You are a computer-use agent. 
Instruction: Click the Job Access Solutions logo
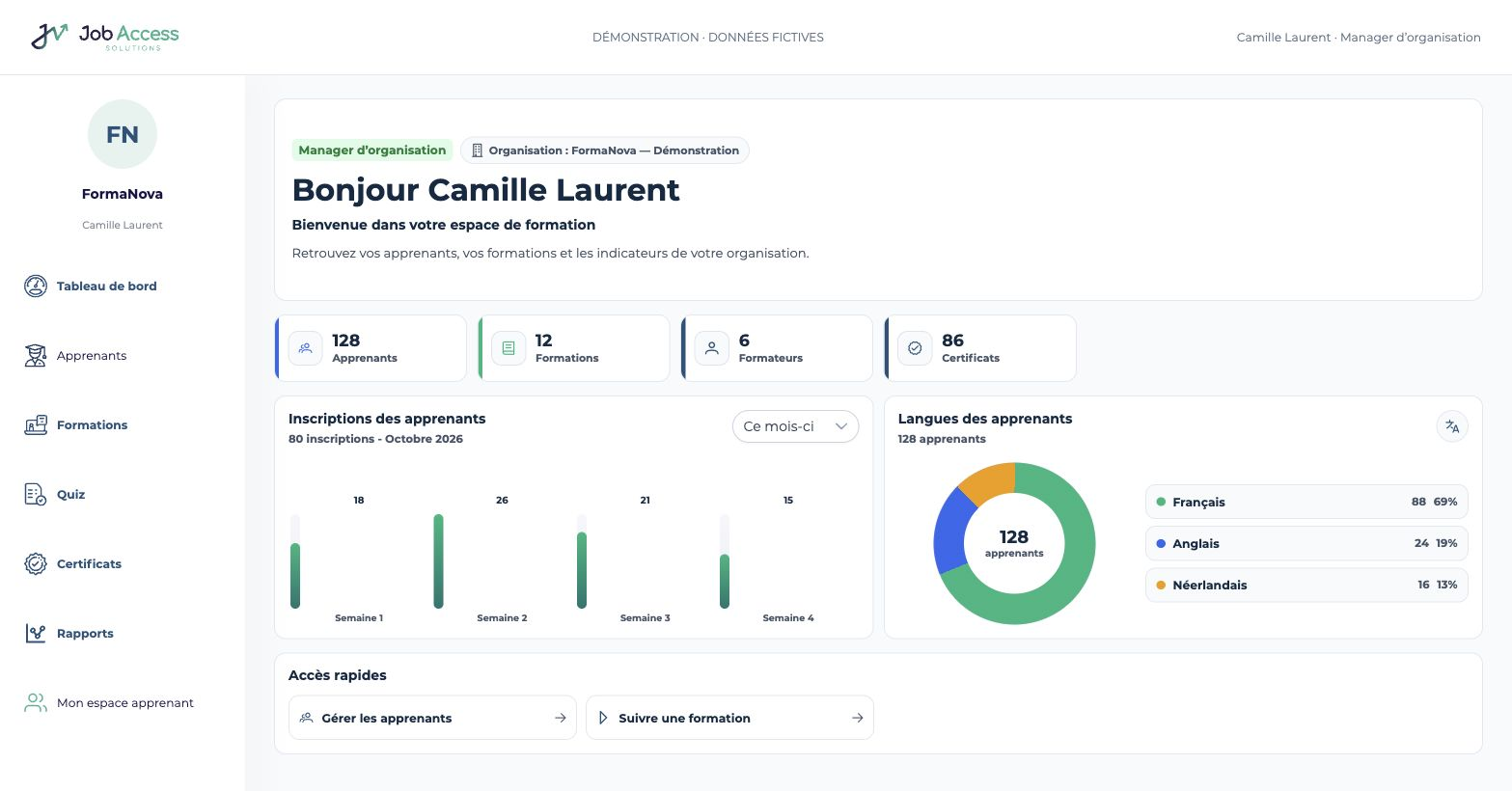105,37
